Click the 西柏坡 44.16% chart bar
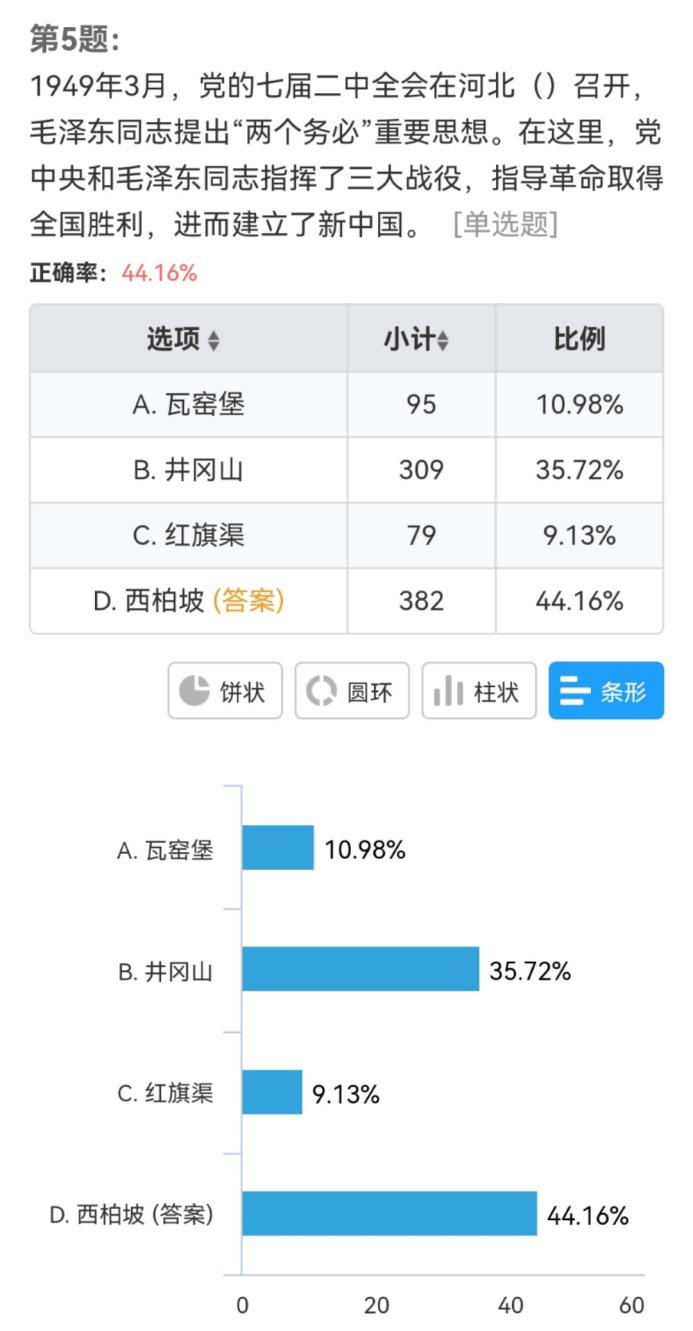The width and height of the screenshot is (693, 1331). tap(390, 1214)
